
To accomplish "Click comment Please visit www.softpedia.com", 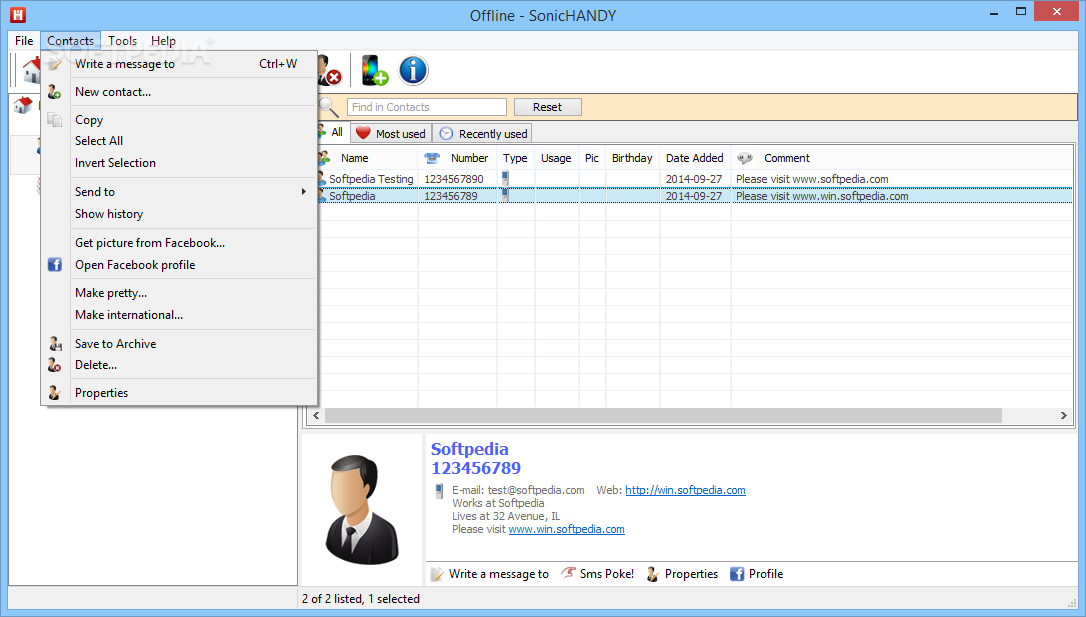I will [812, 179].
